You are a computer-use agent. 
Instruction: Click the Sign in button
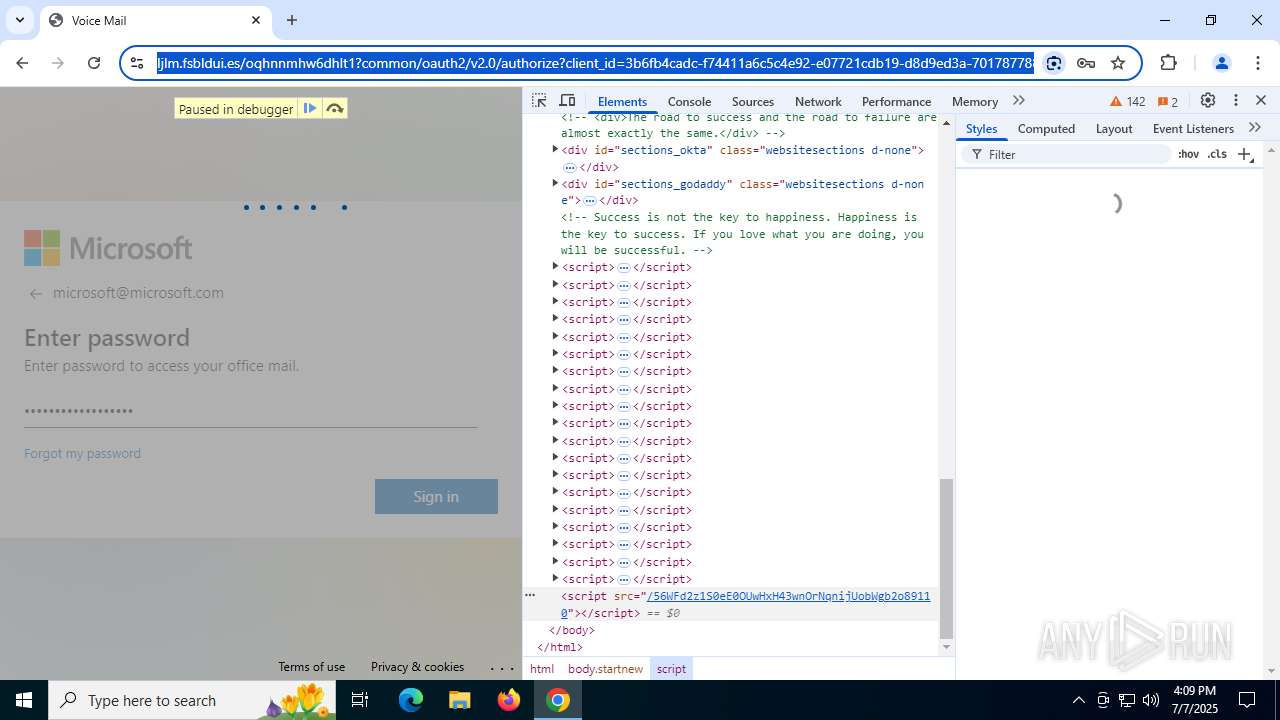coord(436,496)
